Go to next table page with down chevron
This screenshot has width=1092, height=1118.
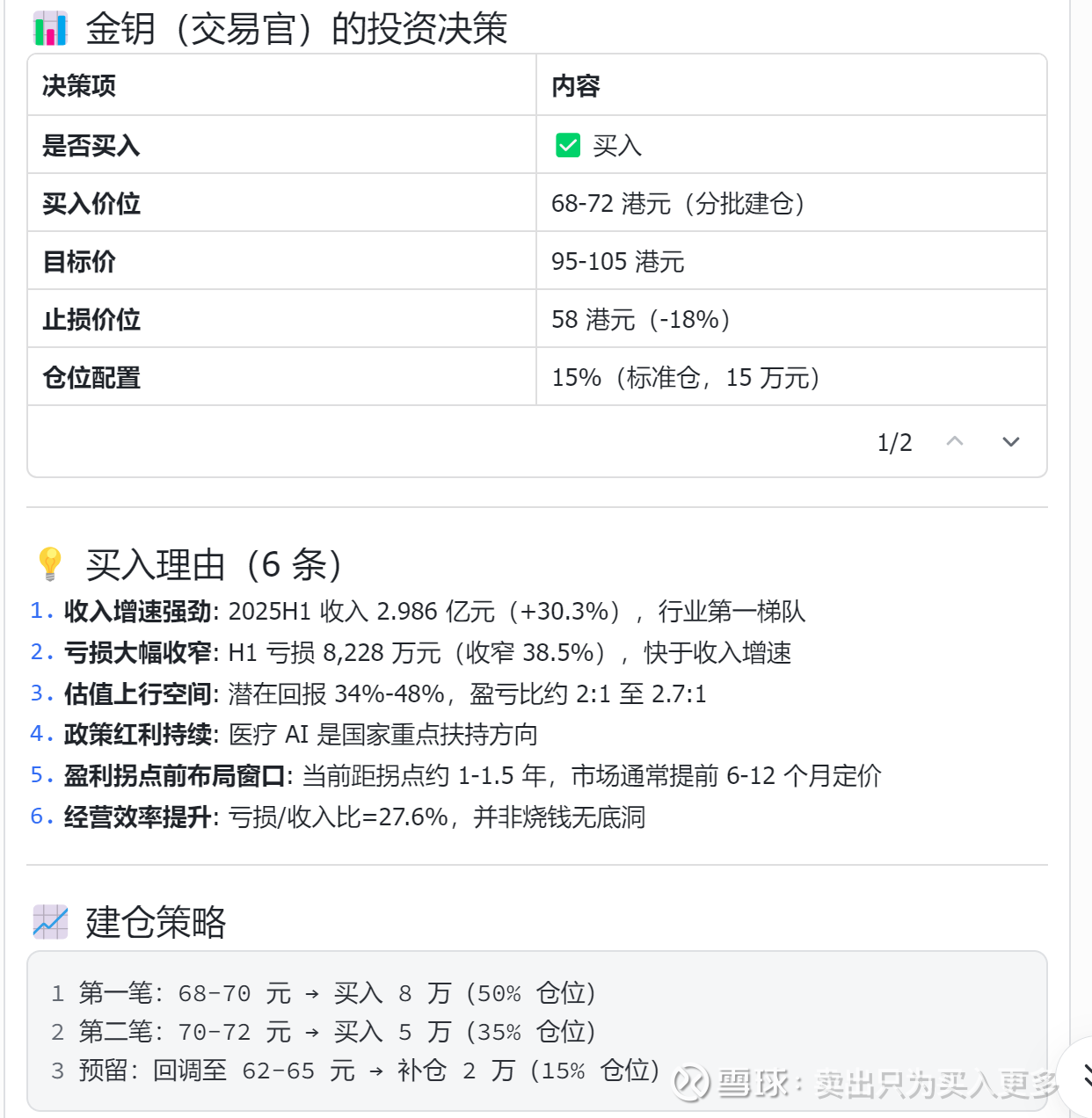pyautogui.click(x=1011, y=441)
